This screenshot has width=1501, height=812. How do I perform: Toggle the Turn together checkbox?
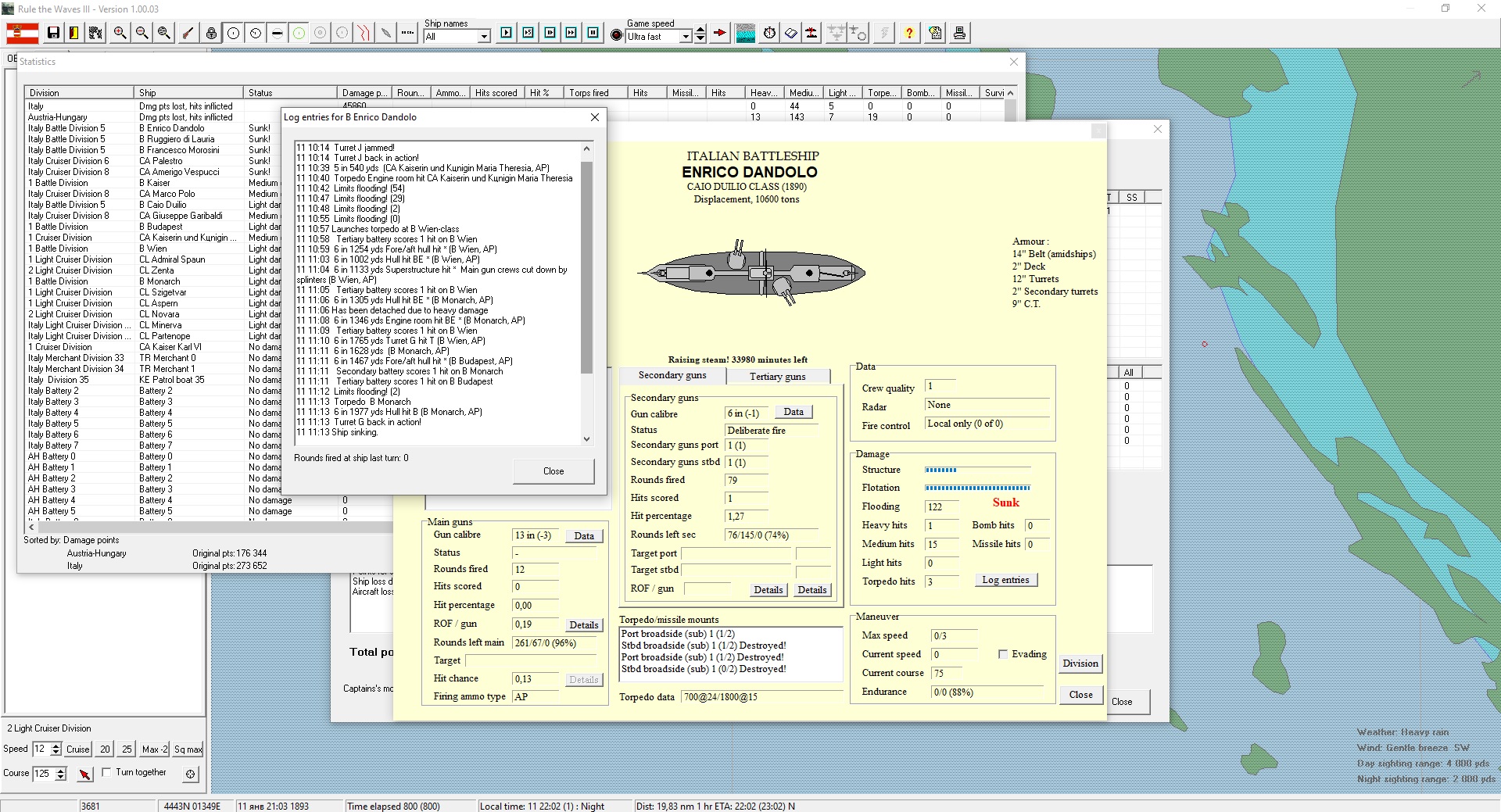[x=107, y=772]
